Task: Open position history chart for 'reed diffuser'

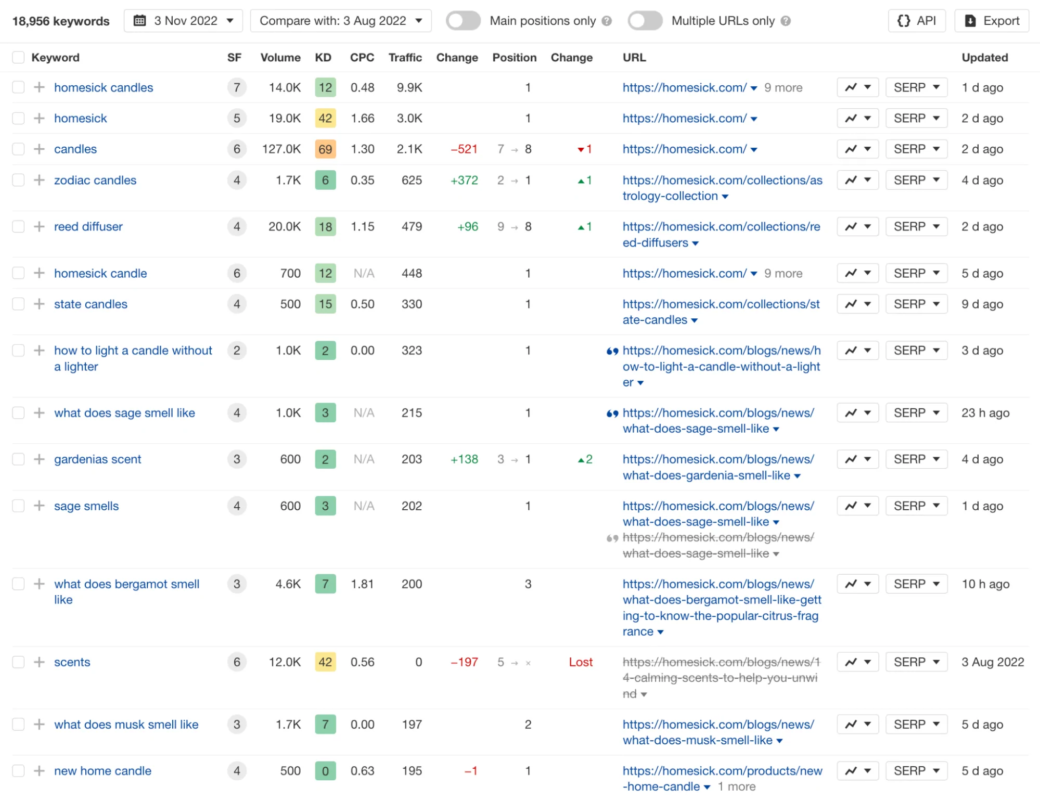Action: (858, 226)
